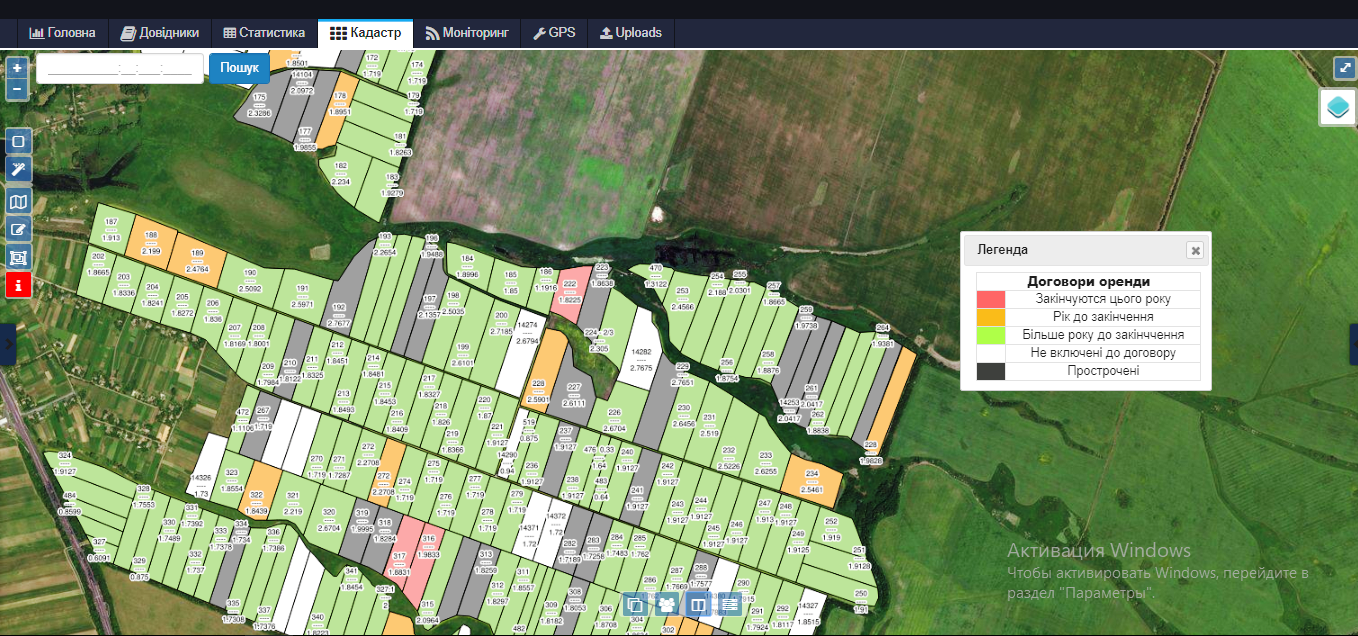This screenshot has width=1358, height=636.
Task: Select green parcel 231
Action: coord(711,424)
